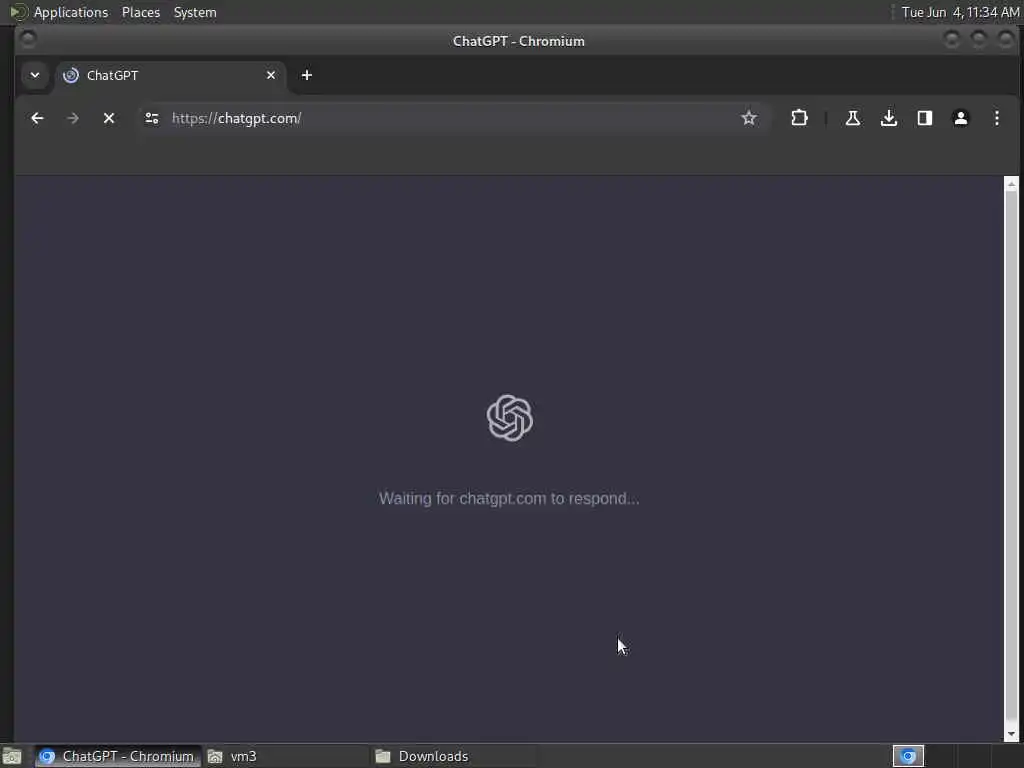Image resolution: width=1024 pixels, height=768 pixels.
Task: Click the 'Waiting for chatgpt.com to respond' text
Action: pos(509,498)
